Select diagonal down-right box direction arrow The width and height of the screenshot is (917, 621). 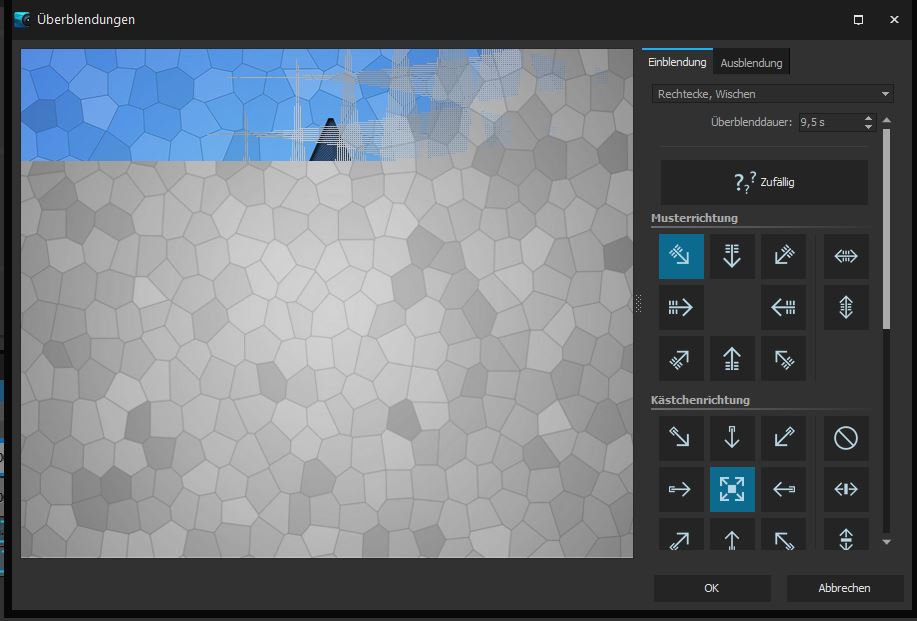[x=681, y=438]
